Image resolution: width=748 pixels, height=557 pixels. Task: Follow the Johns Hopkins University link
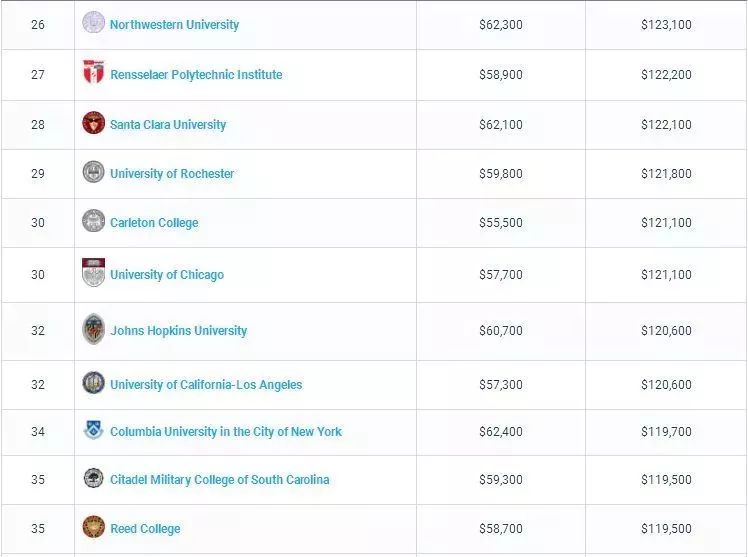click(x=178, y=331)
